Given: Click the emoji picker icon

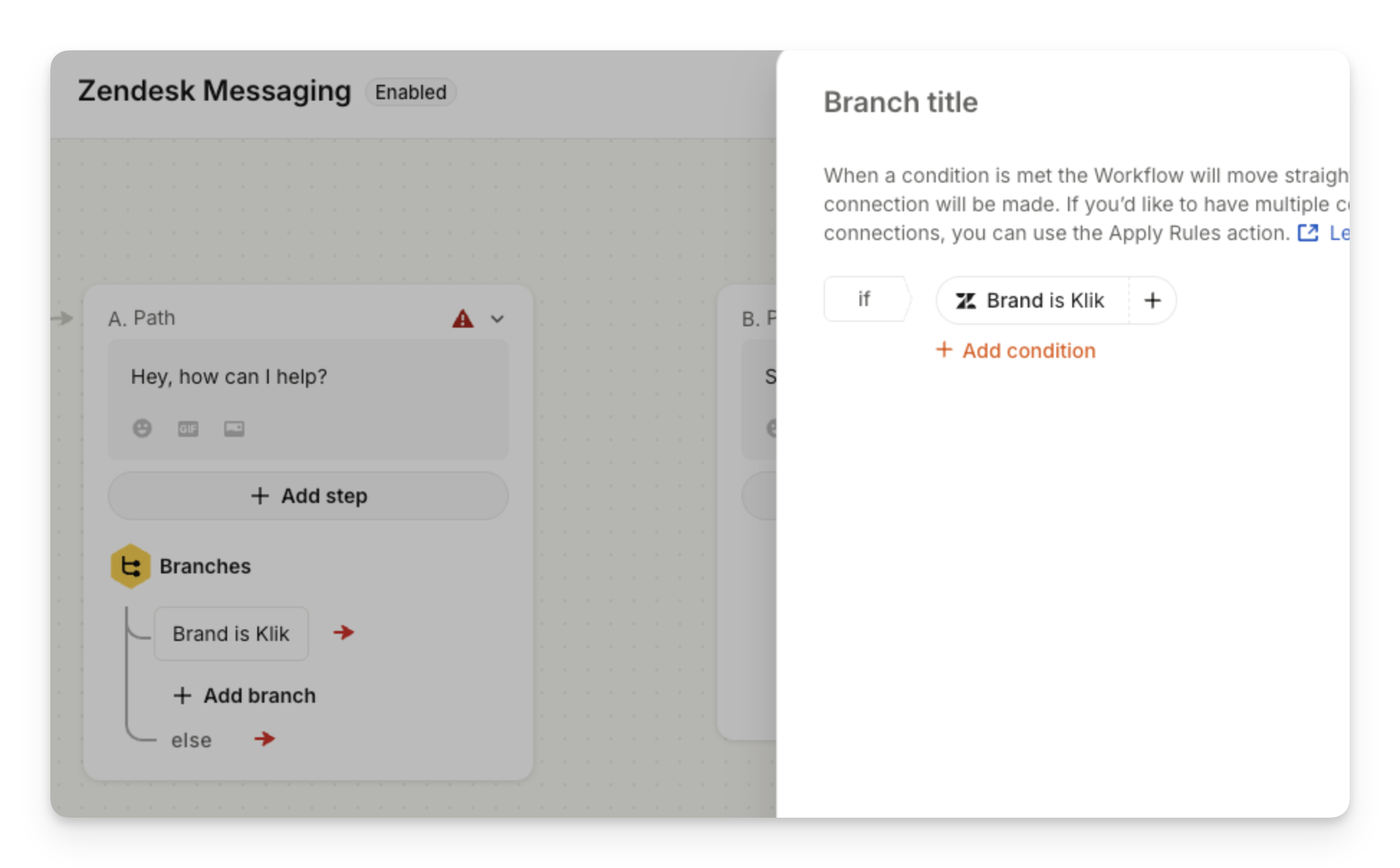Looking at the screenshot, I should pyautogui.click(x=142, y=428).
